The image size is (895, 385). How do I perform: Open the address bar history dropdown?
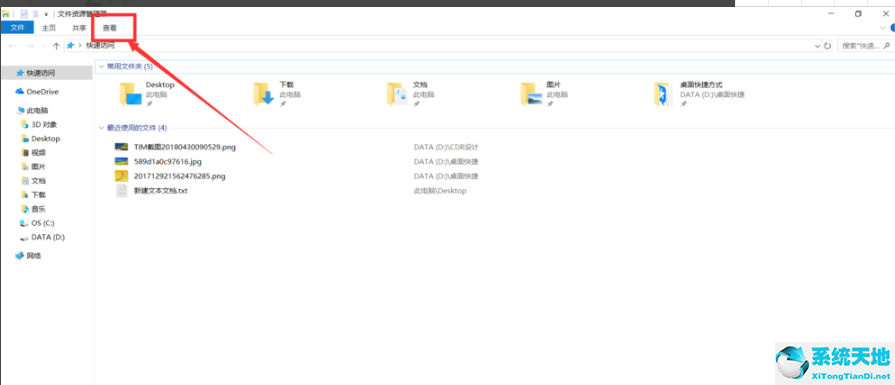(x=817, y=46)
